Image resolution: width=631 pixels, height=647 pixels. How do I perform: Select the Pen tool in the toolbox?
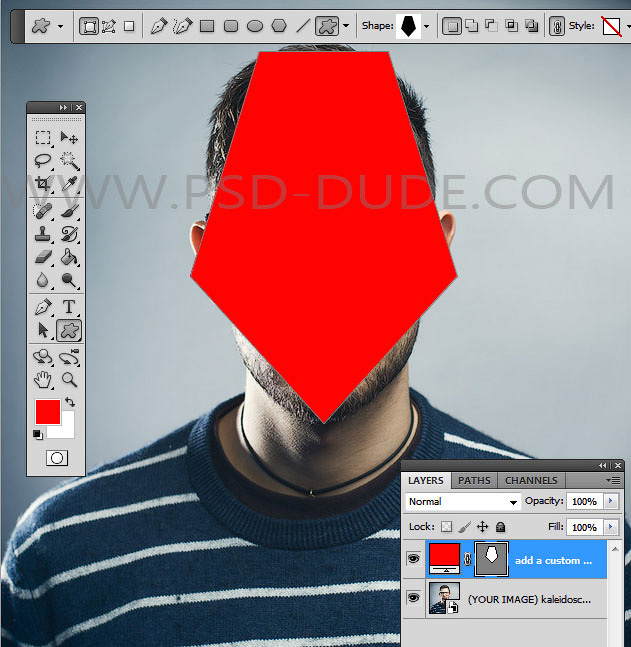click(x=43, y=307)
